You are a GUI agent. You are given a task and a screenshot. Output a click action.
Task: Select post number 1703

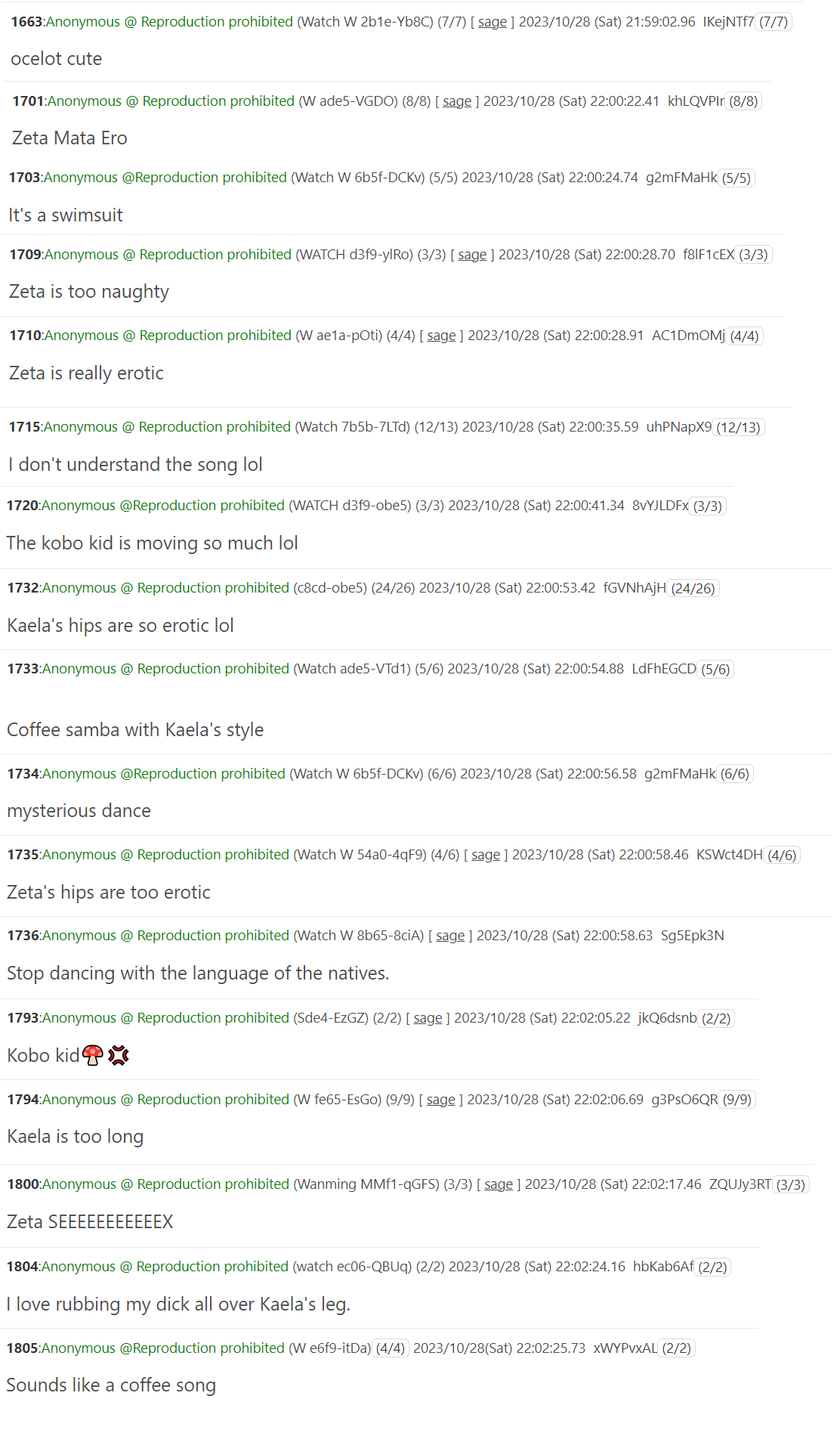click(x=24, y=178)
